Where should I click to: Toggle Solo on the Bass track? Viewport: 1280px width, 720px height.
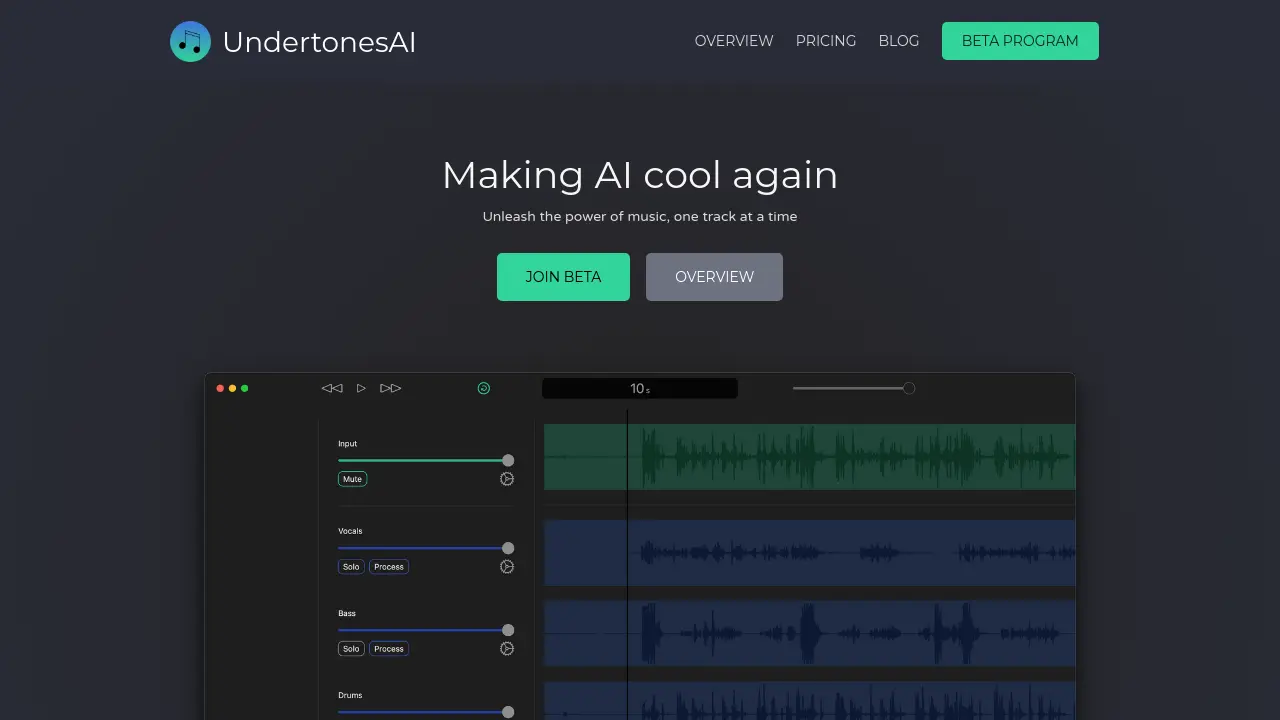point(351,649)
